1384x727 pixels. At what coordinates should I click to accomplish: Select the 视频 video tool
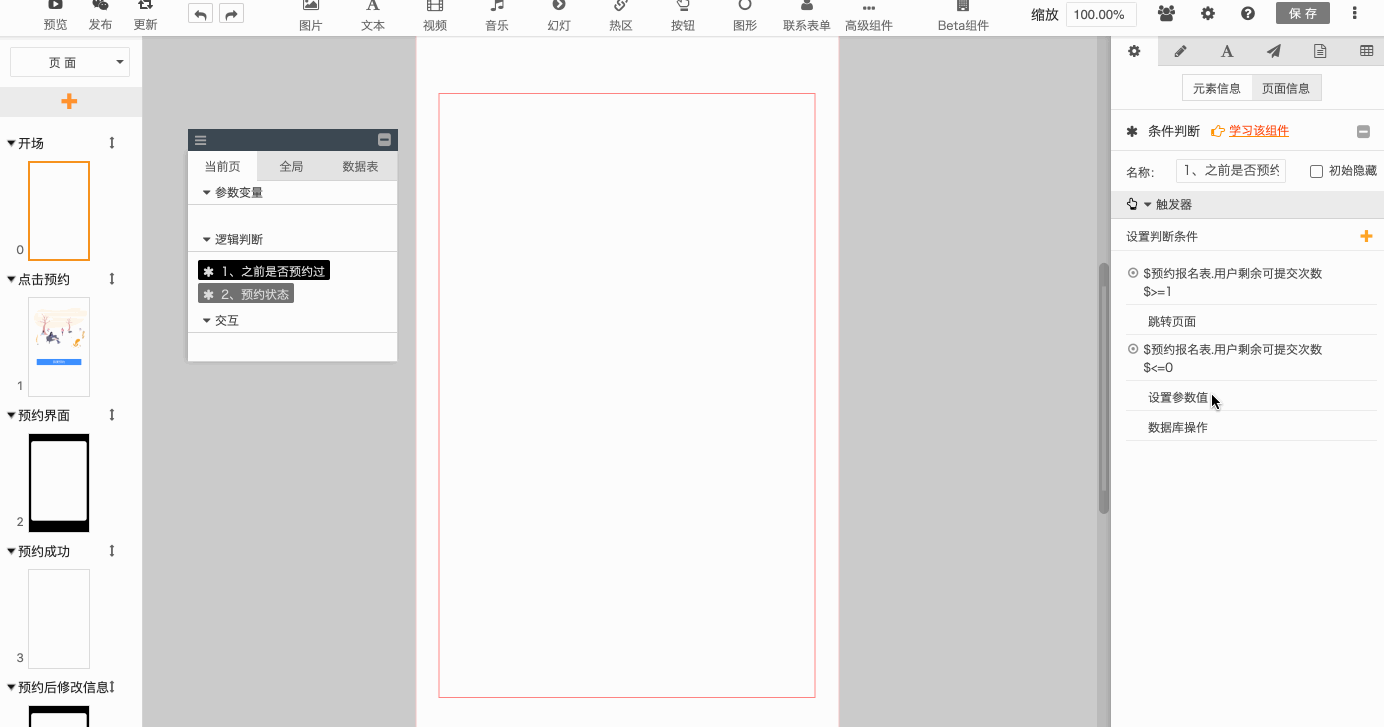(434, 15)
